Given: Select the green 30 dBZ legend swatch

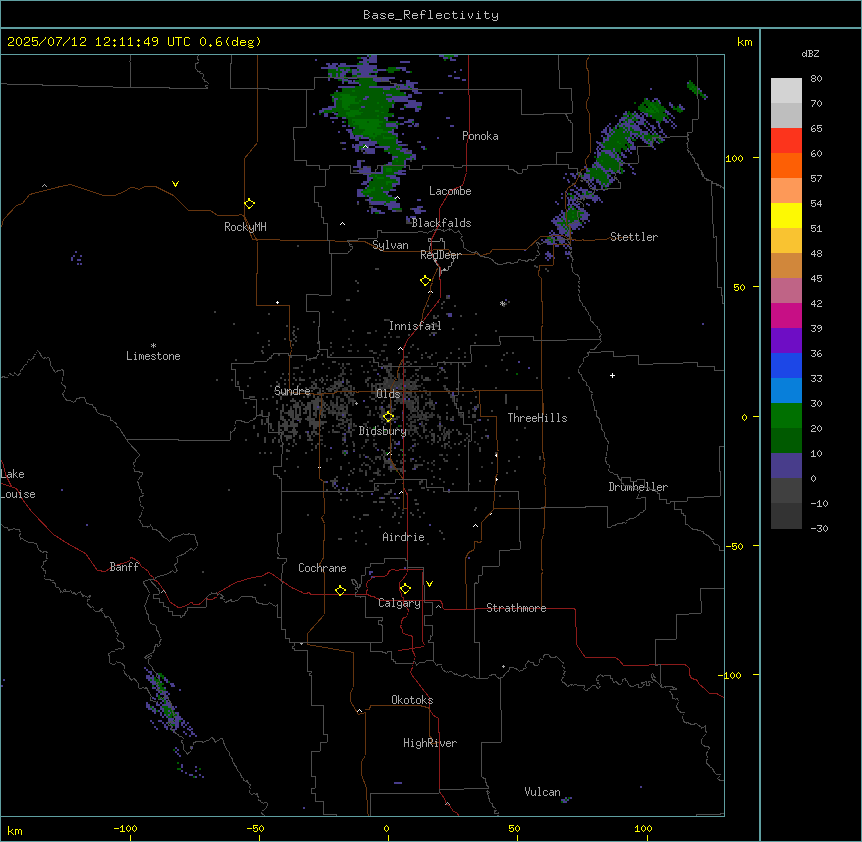Looking at the screenshot, I should (x=786, y=416).
